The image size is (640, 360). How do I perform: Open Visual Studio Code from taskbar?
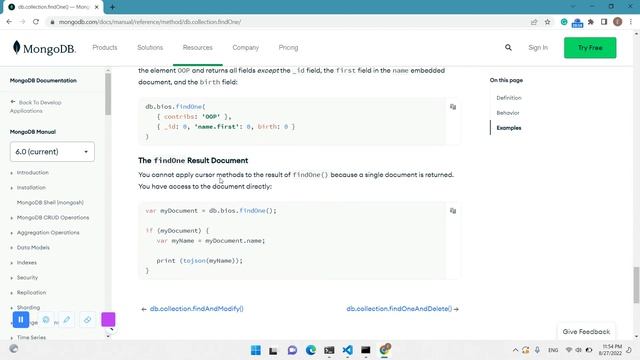347,350
